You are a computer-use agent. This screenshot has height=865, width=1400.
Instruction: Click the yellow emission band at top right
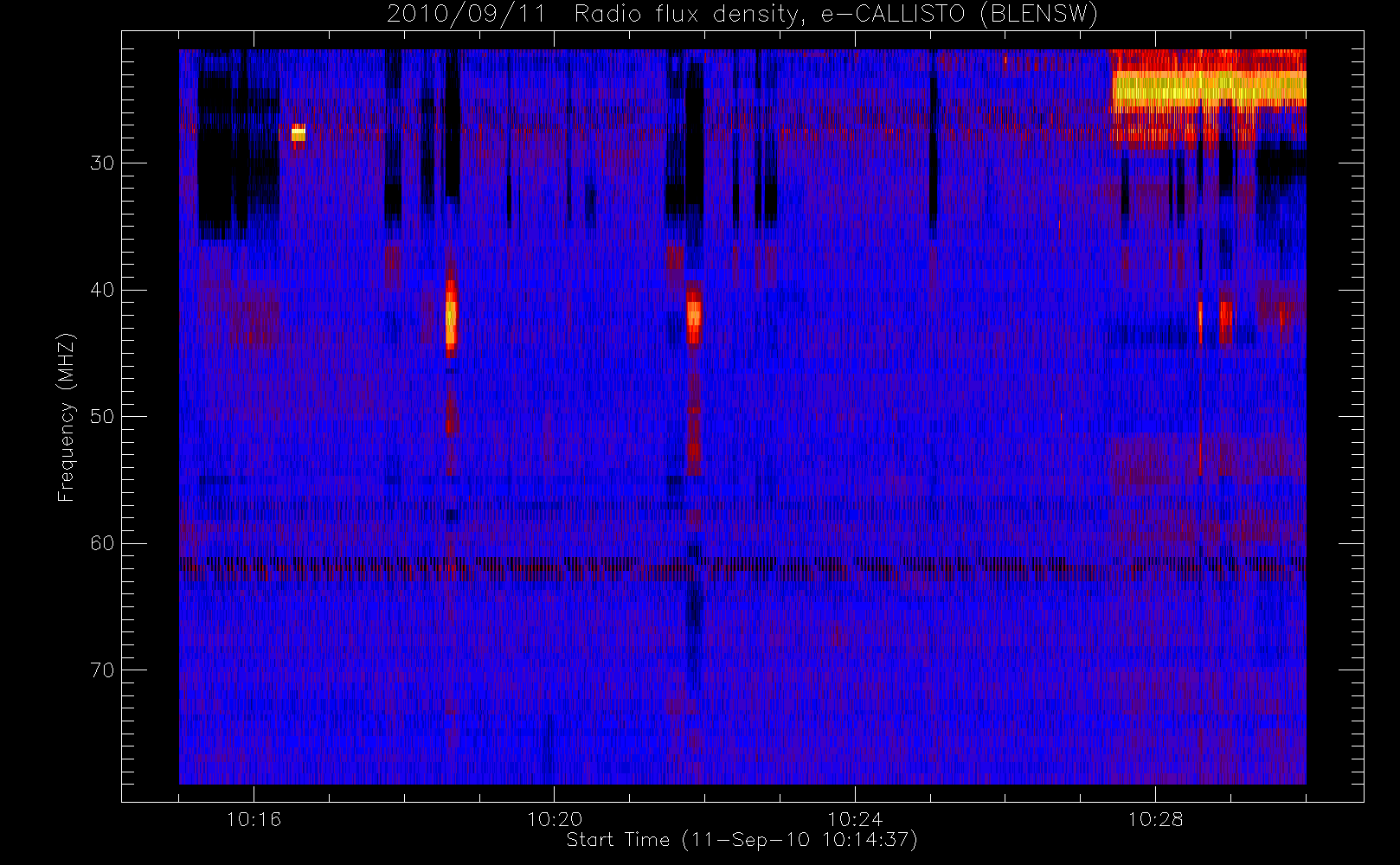point(1209,89)
